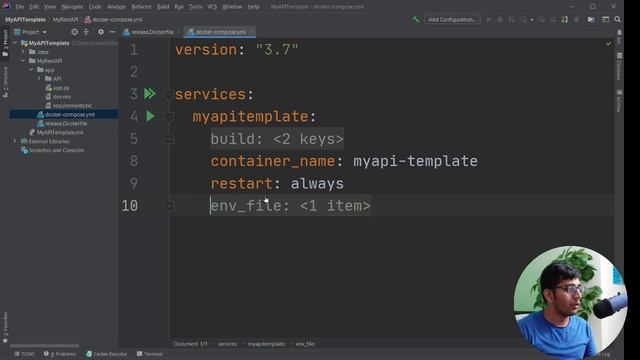Expand the API folder node
This screenshot has width=640, height=360.
40,78
